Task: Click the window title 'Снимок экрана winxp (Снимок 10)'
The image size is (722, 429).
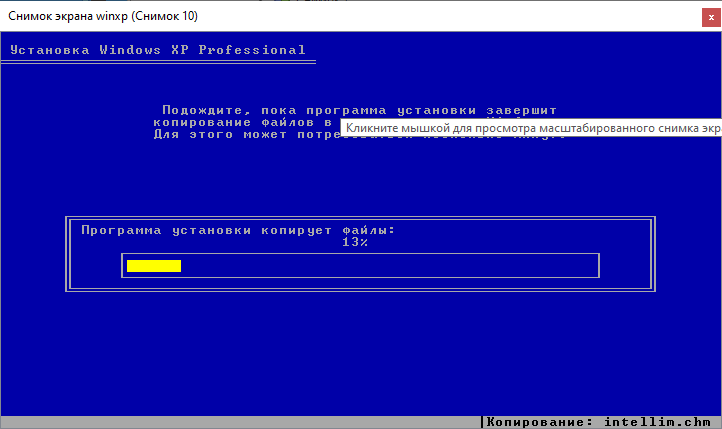Action: [103, 16]
